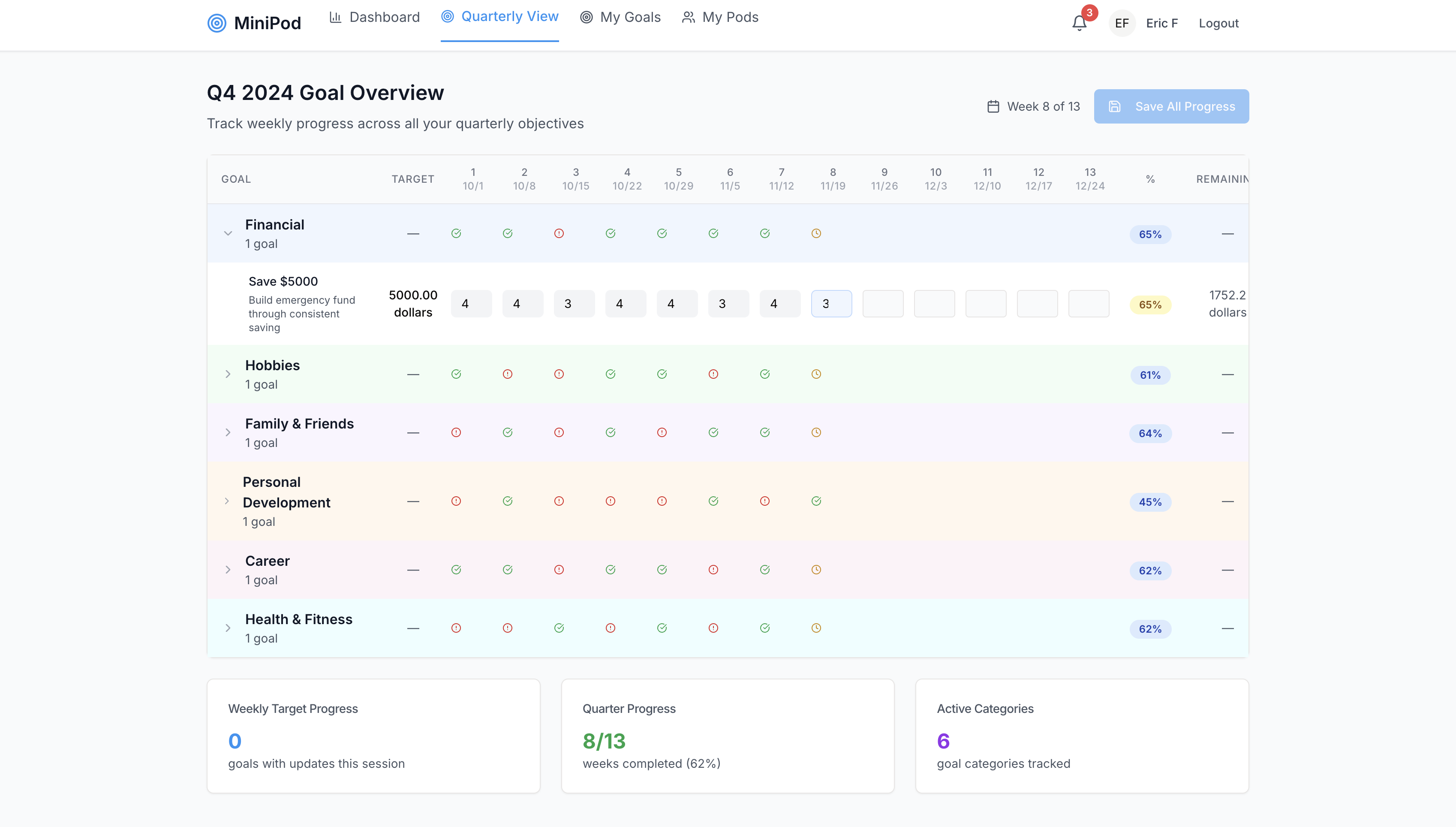Image resolution: width=1456 pixels, height=827 pixels.
Task: Expand the Health & Fitness category
Action: [228, 628]
